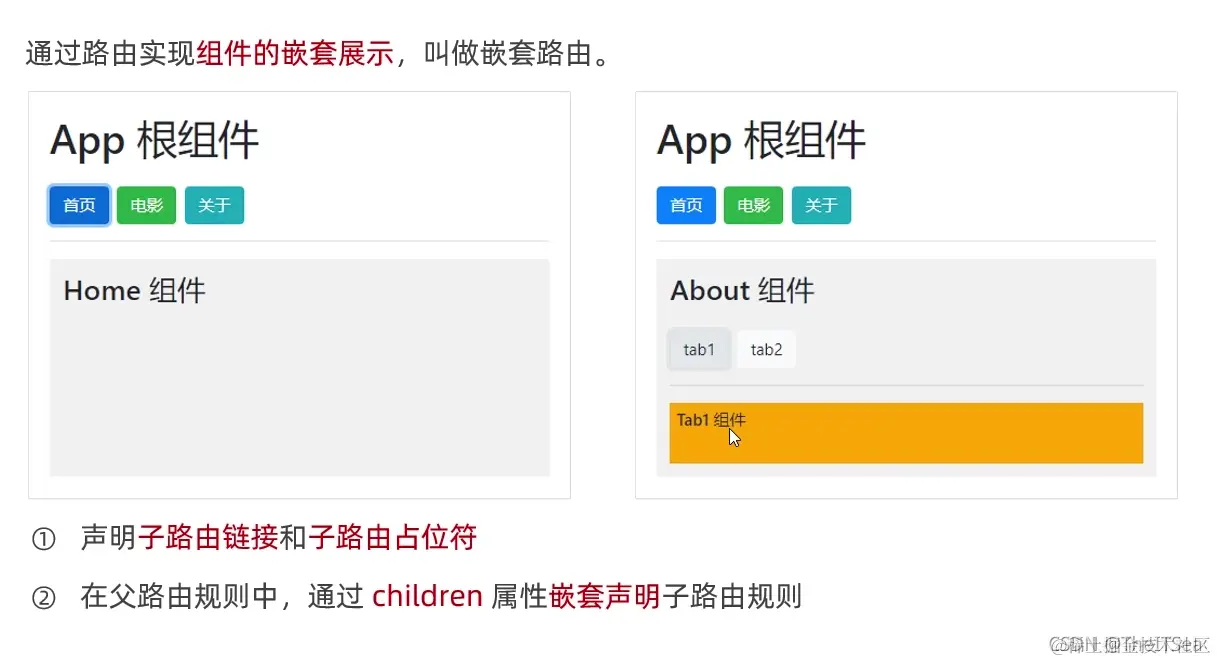Click the 电影 button in the left panel
Screen dimensions: 1217x662
pyautogui.click(x=146, y=205)
